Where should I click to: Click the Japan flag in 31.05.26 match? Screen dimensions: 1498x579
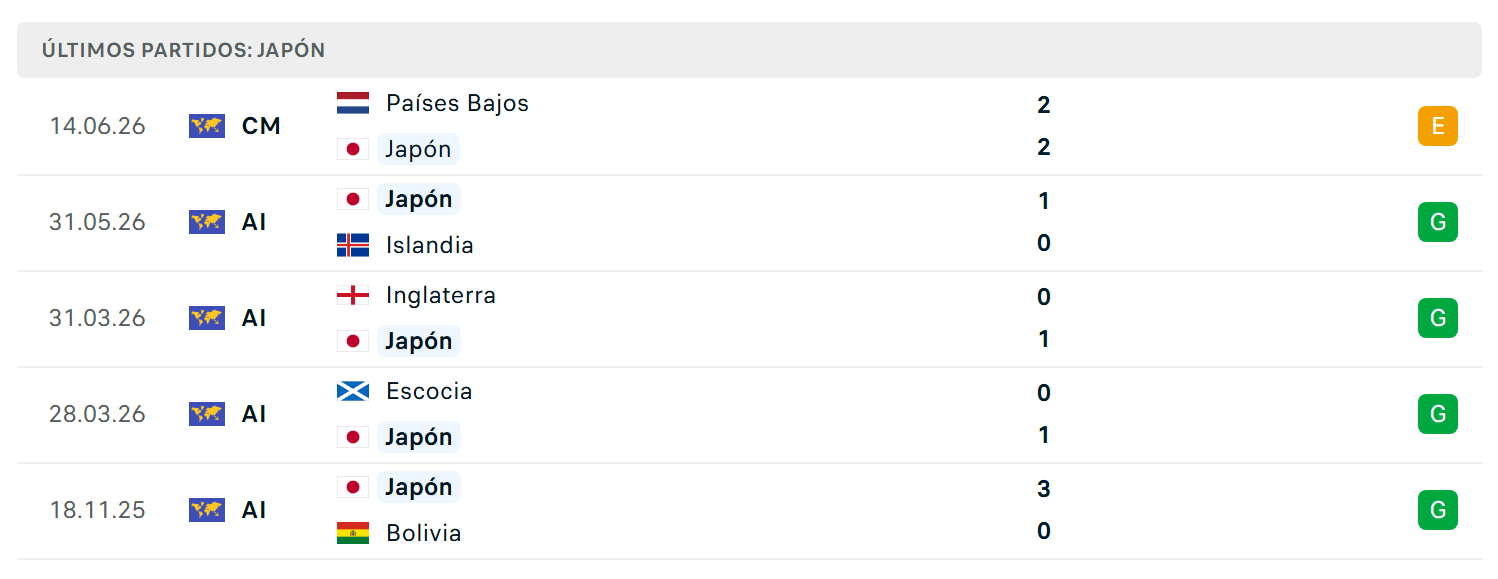(353, 199)
